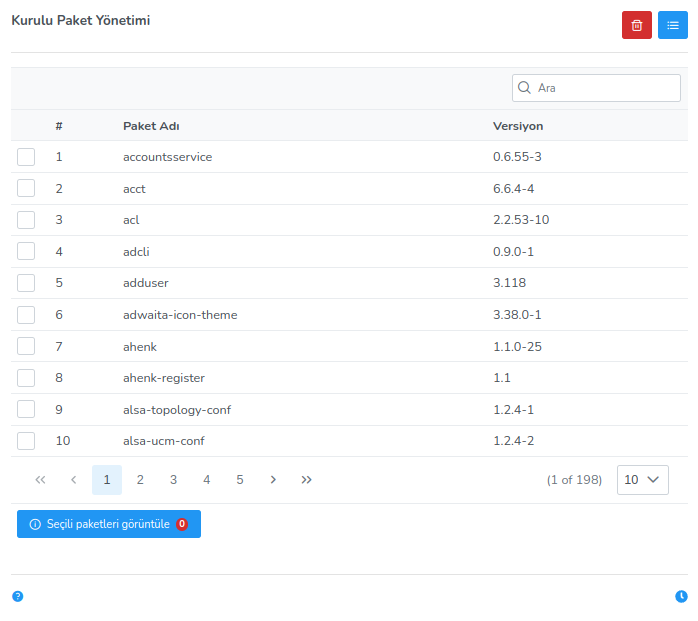Check the ahenk-register package row
698x621 pixels.
(x=26, y=378)
